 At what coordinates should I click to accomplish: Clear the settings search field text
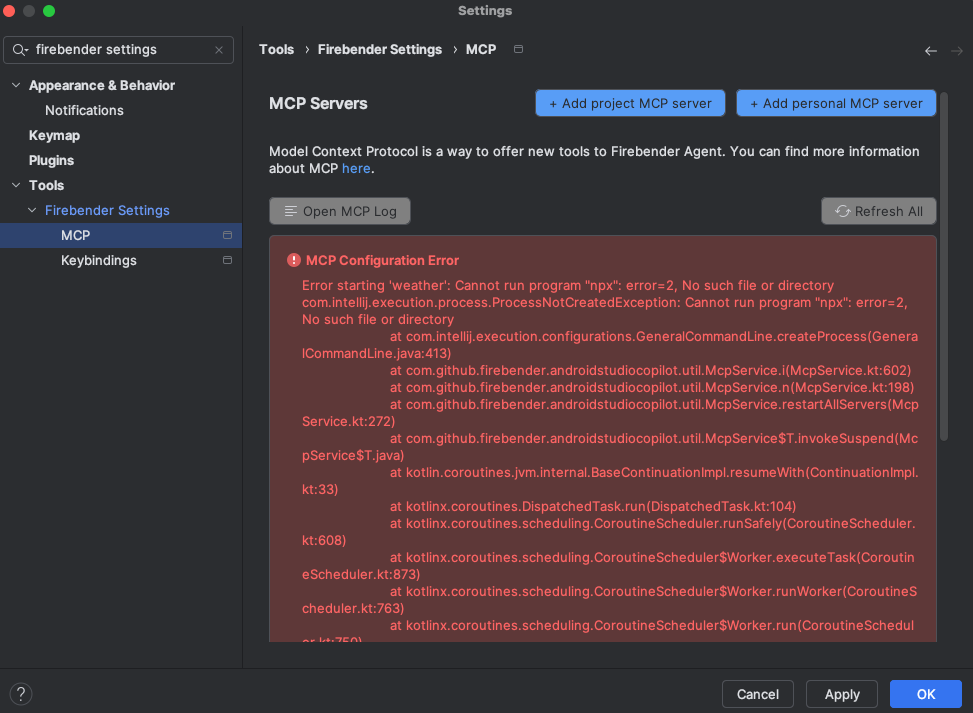(218, 50)
